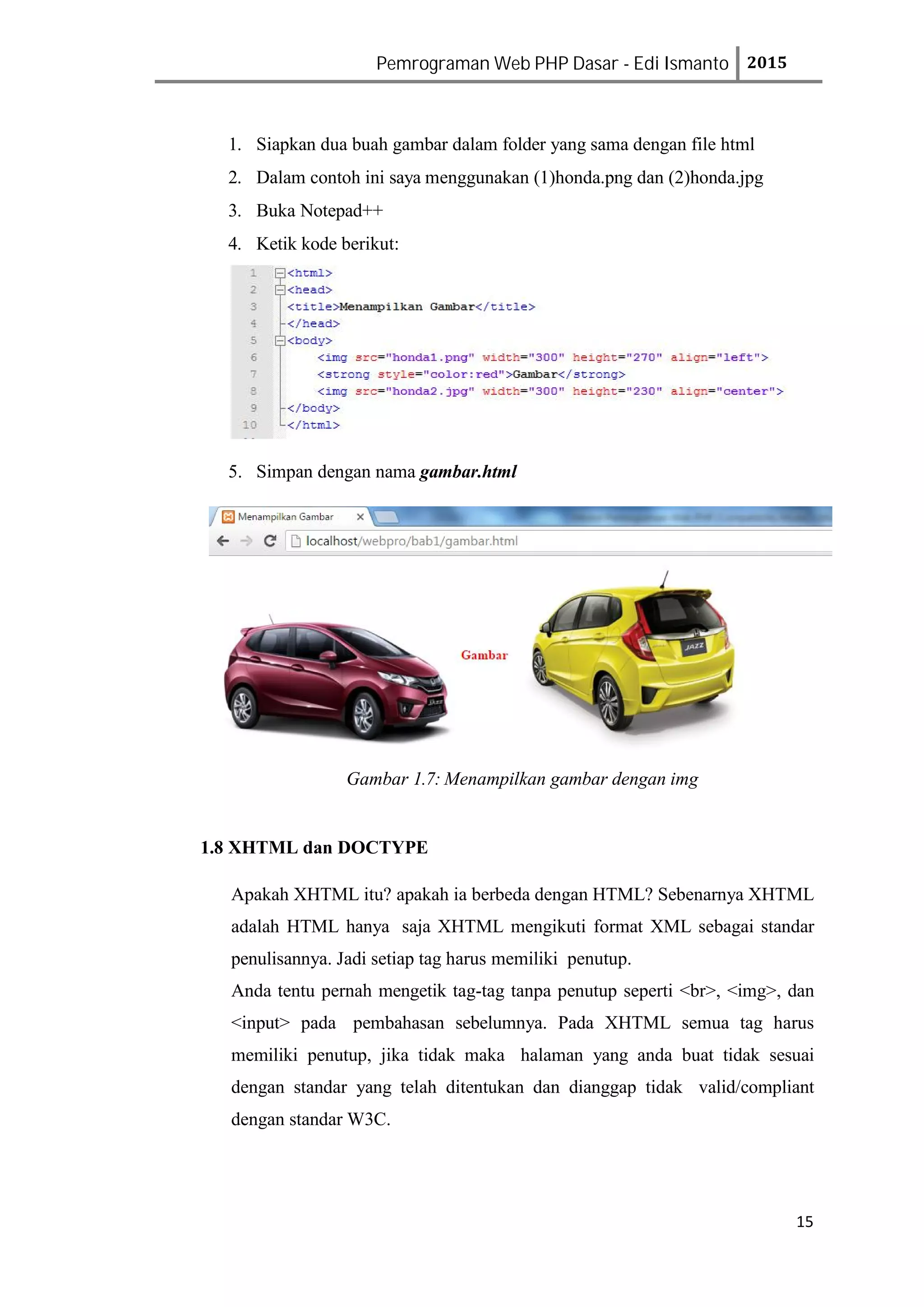Click the bold gambar.html filename text

click(x=468, y=472)
